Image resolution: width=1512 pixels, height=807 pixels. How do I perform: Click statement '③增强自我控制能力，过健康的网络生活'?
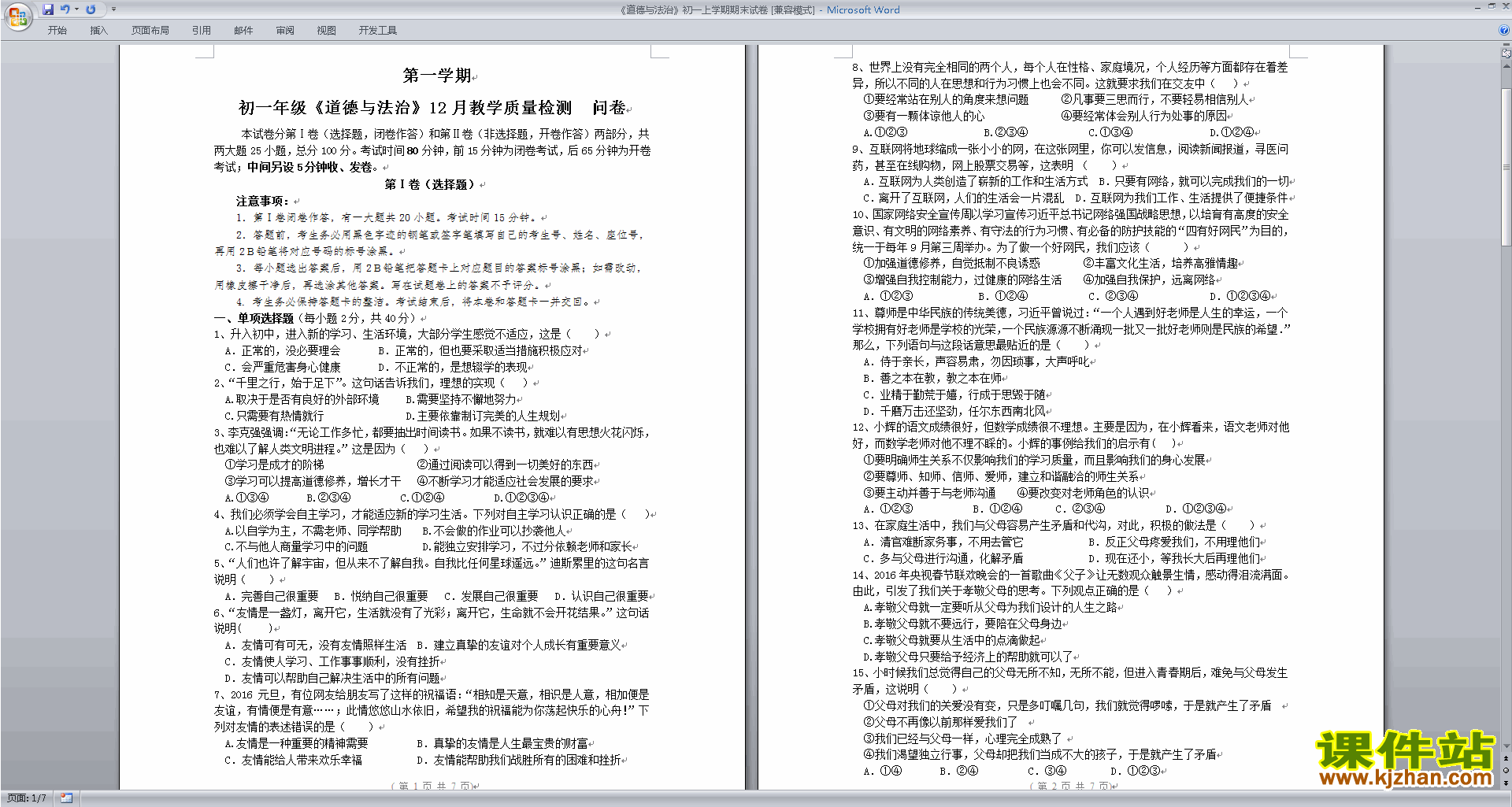962,279
